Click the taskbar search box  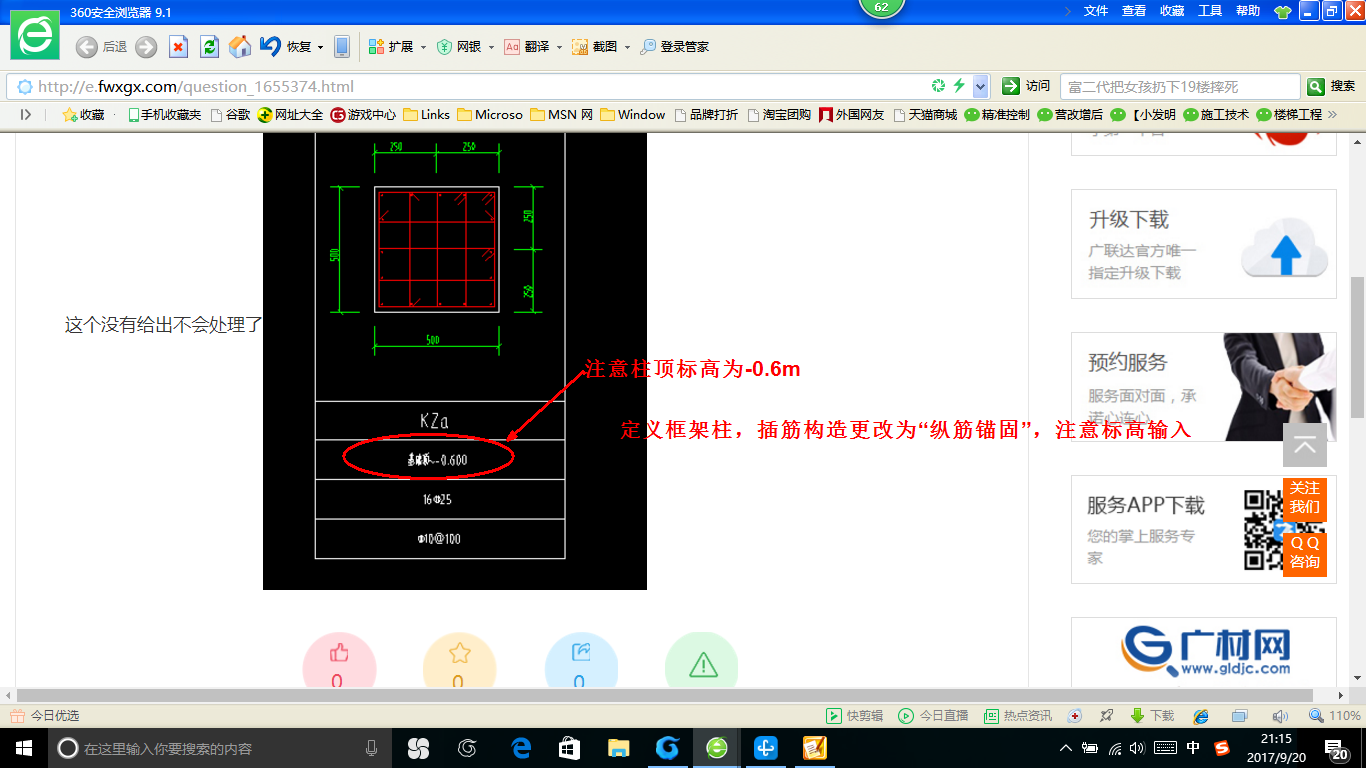220,748
